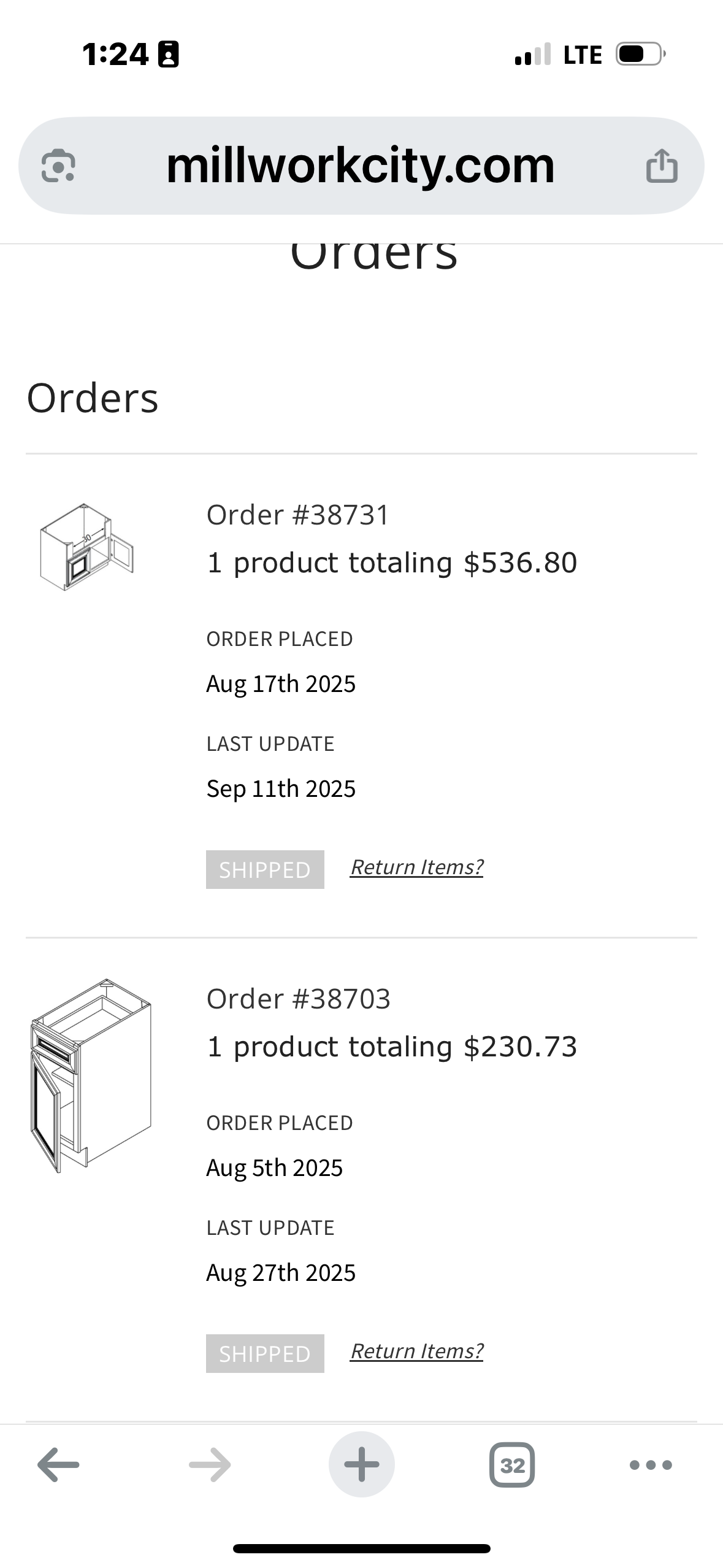Tap the $230.73 product total line
The width and height of the screenshot is (723, 1568).
392,1047
